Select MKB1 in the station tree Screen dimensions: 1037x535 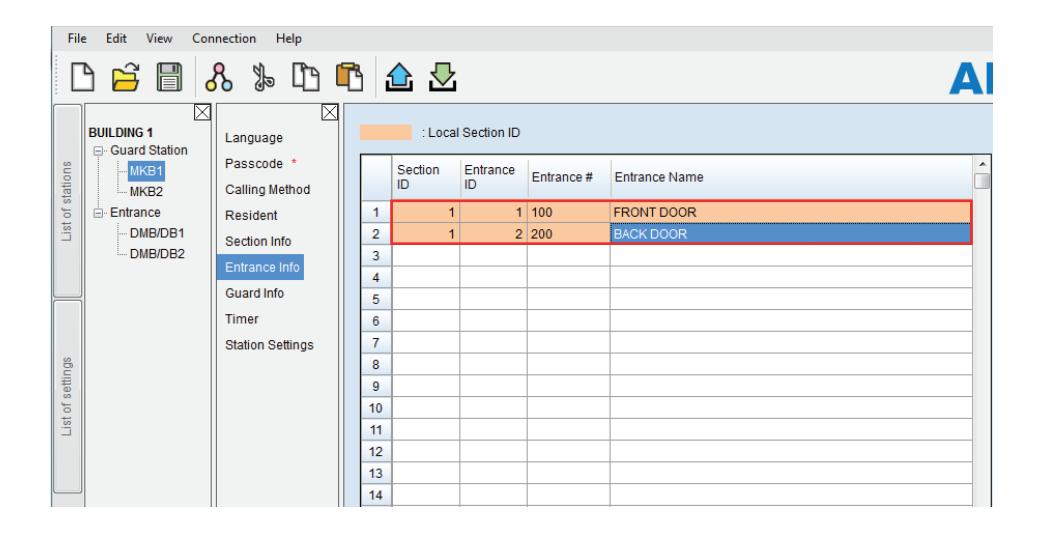[146, 171]
